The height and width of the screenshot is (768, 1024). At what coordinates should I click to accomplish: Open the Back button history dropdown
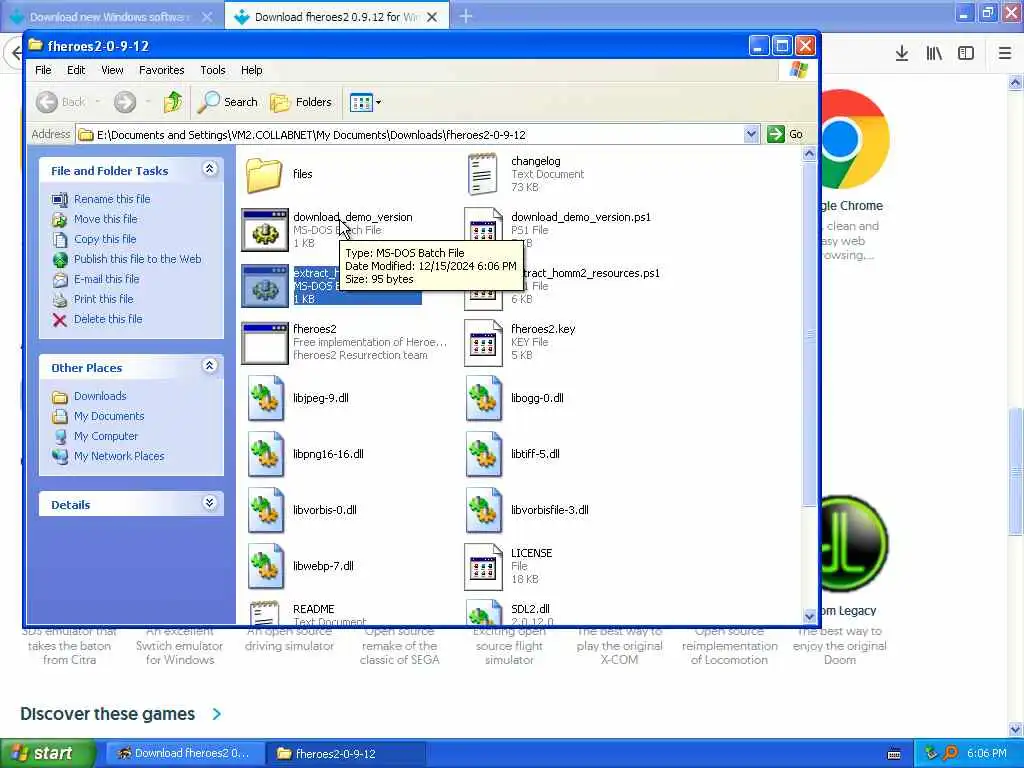tap(98, 102)
